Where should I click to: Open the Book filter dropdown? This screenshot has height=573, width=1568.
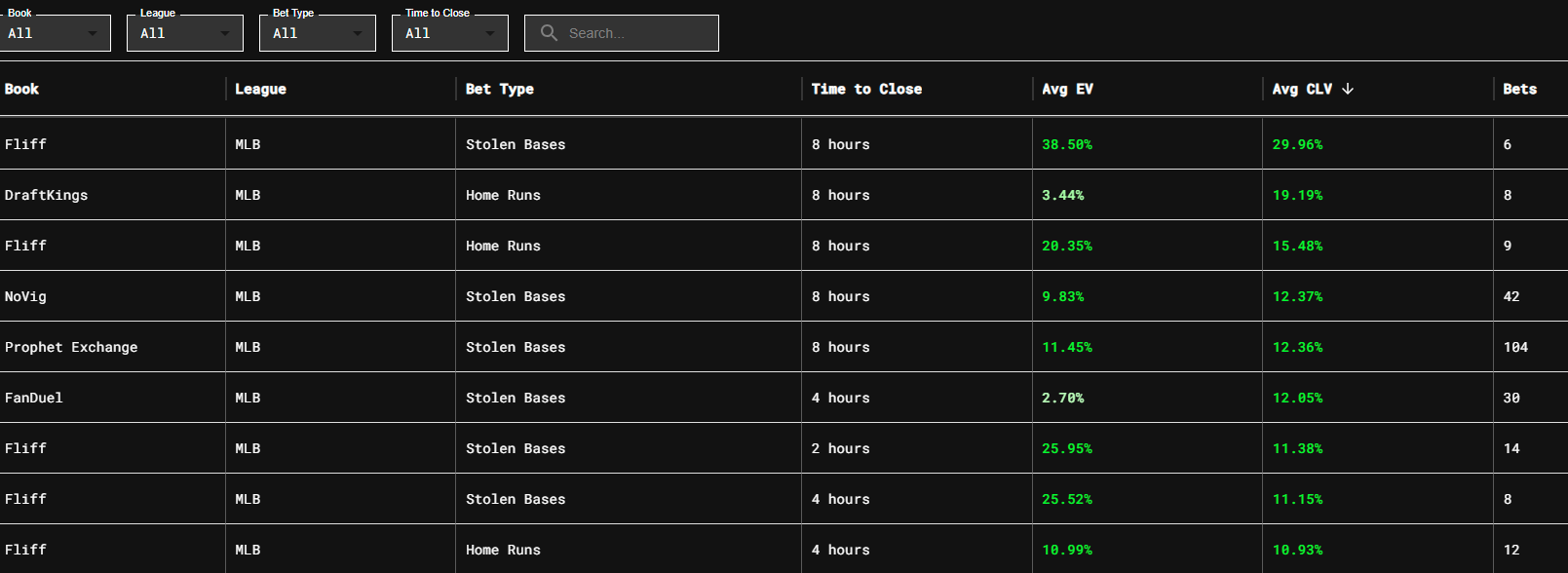tap(55, 33)
